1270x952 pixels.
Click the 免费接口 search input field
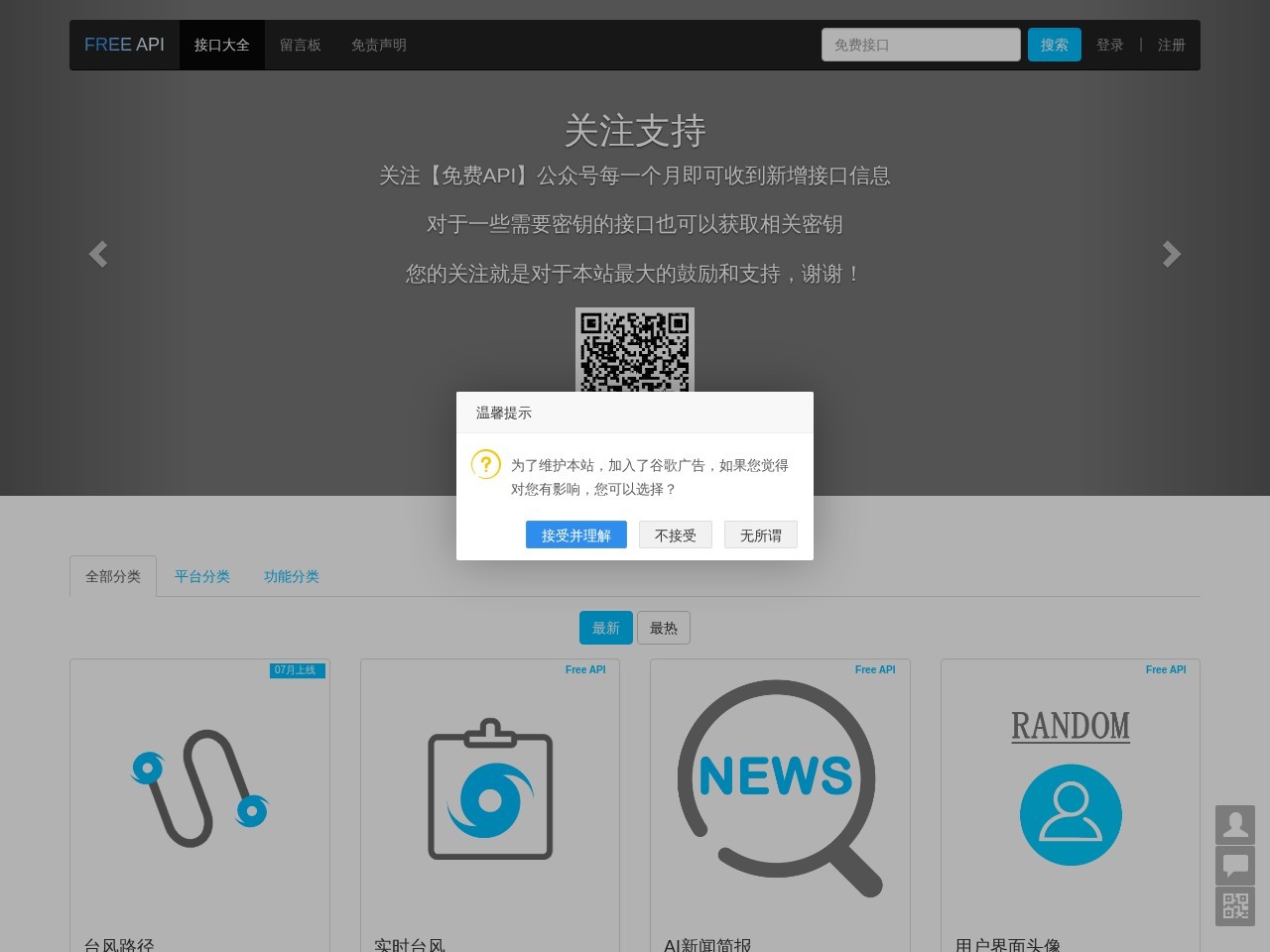[921, 45]
